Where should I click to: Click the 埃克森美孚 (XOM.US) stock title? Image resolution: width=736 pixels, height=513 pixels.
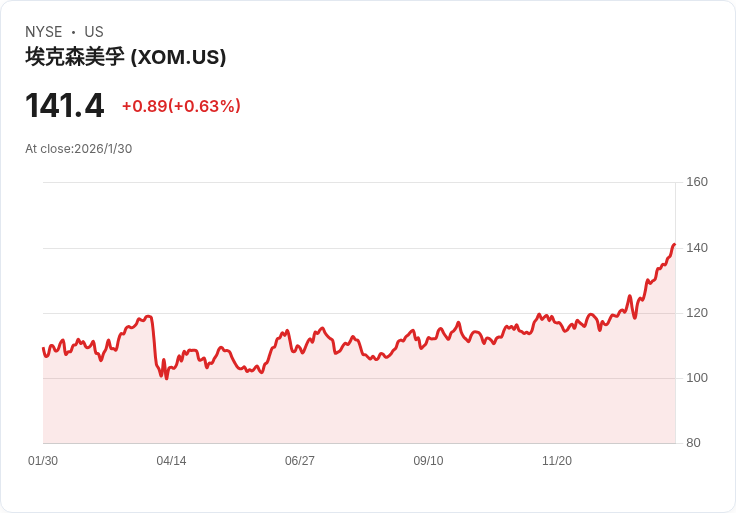[x=126, y=57]
